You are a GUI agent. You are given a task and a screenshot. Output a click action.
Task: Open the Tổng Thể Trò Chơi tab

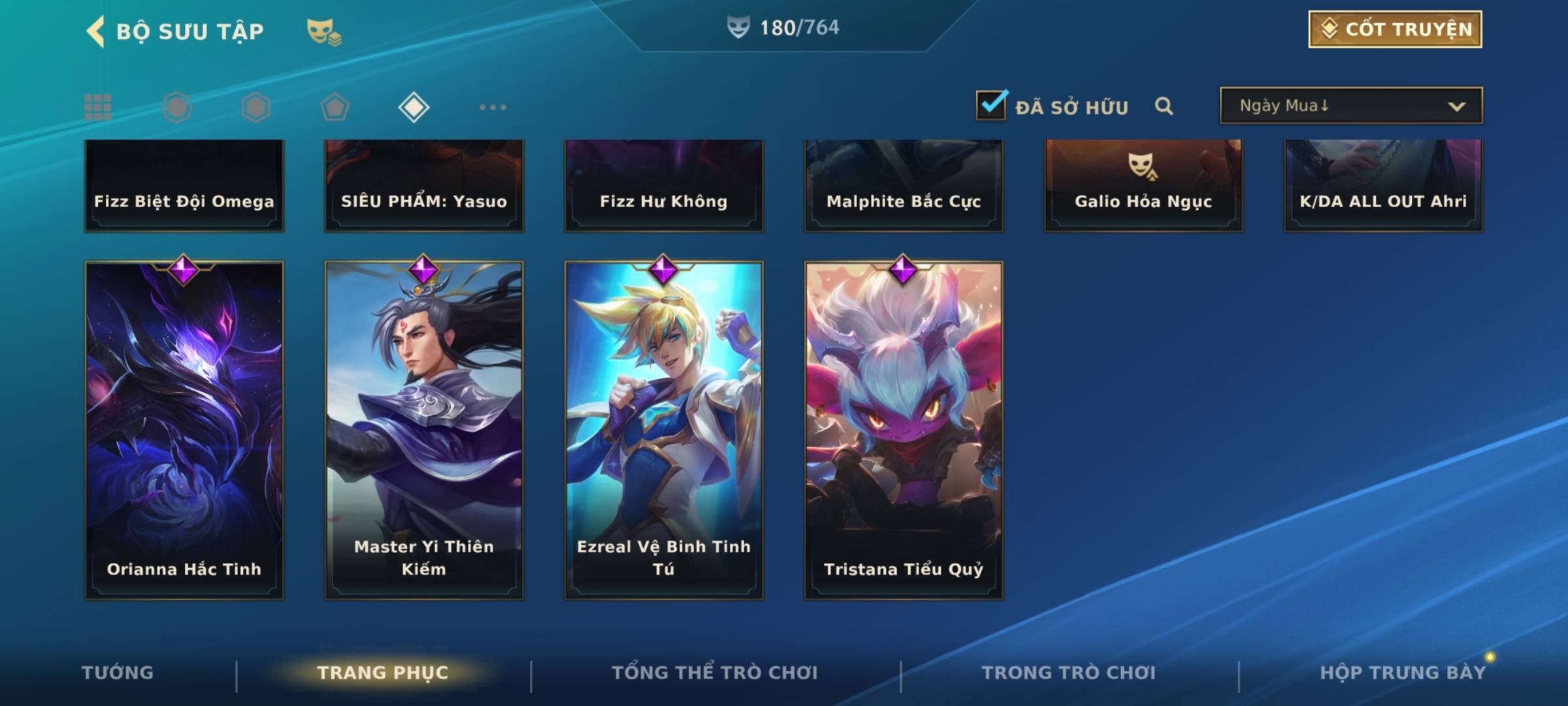click(715, 673)
